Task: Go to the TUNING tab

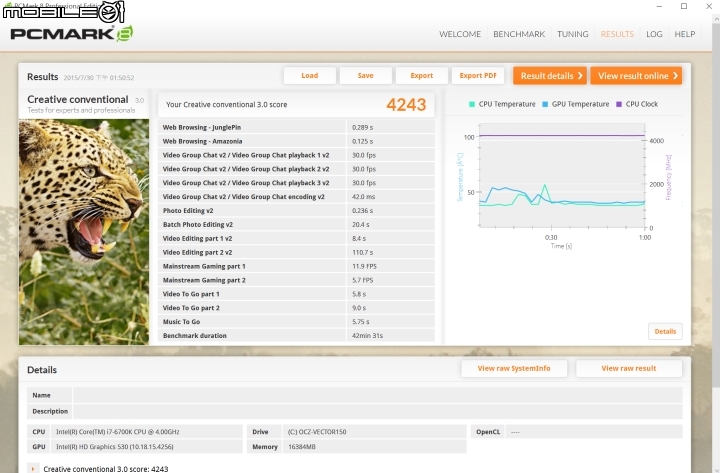Action: [573, 34]
